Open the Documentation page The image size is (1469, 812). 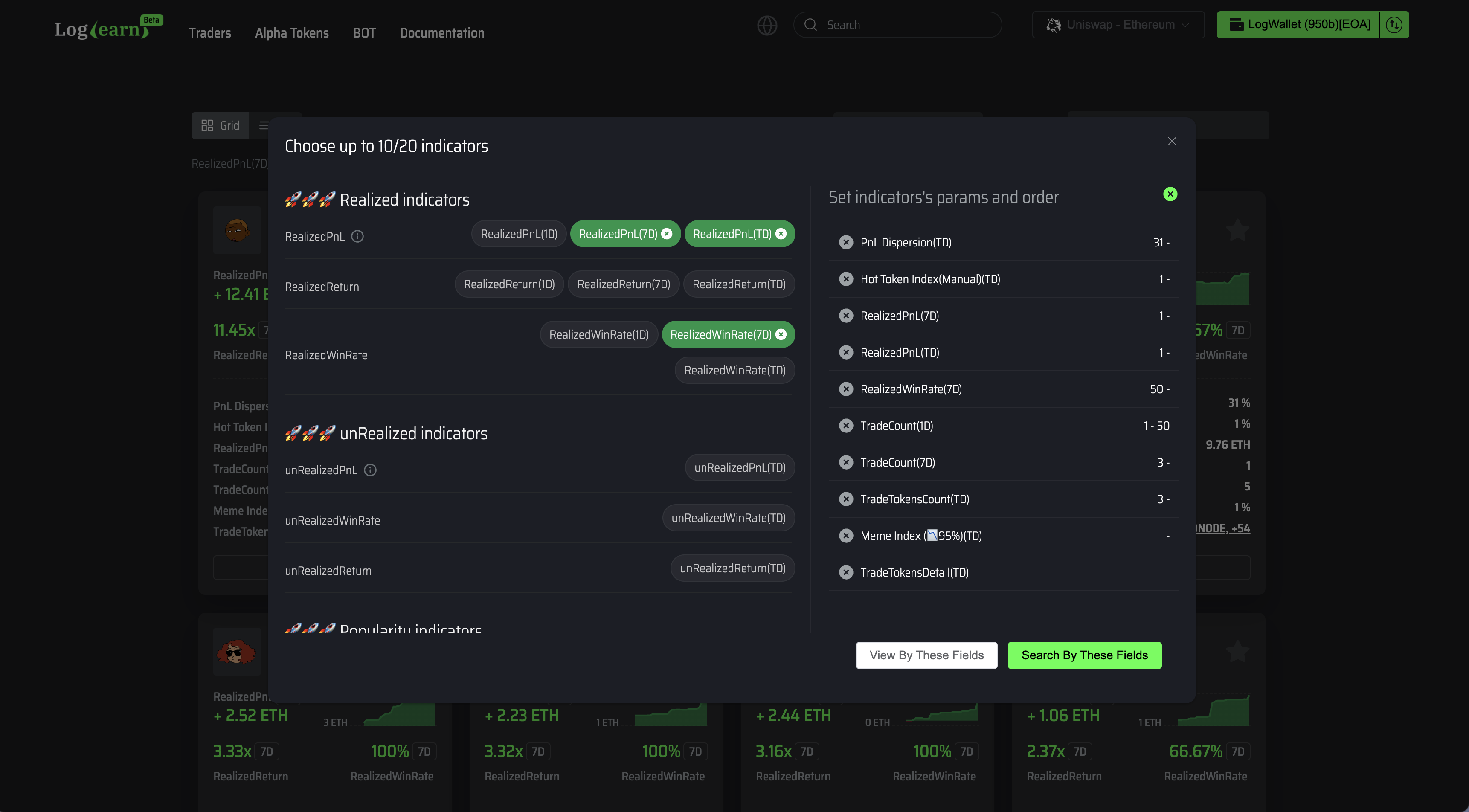[442, 33]
